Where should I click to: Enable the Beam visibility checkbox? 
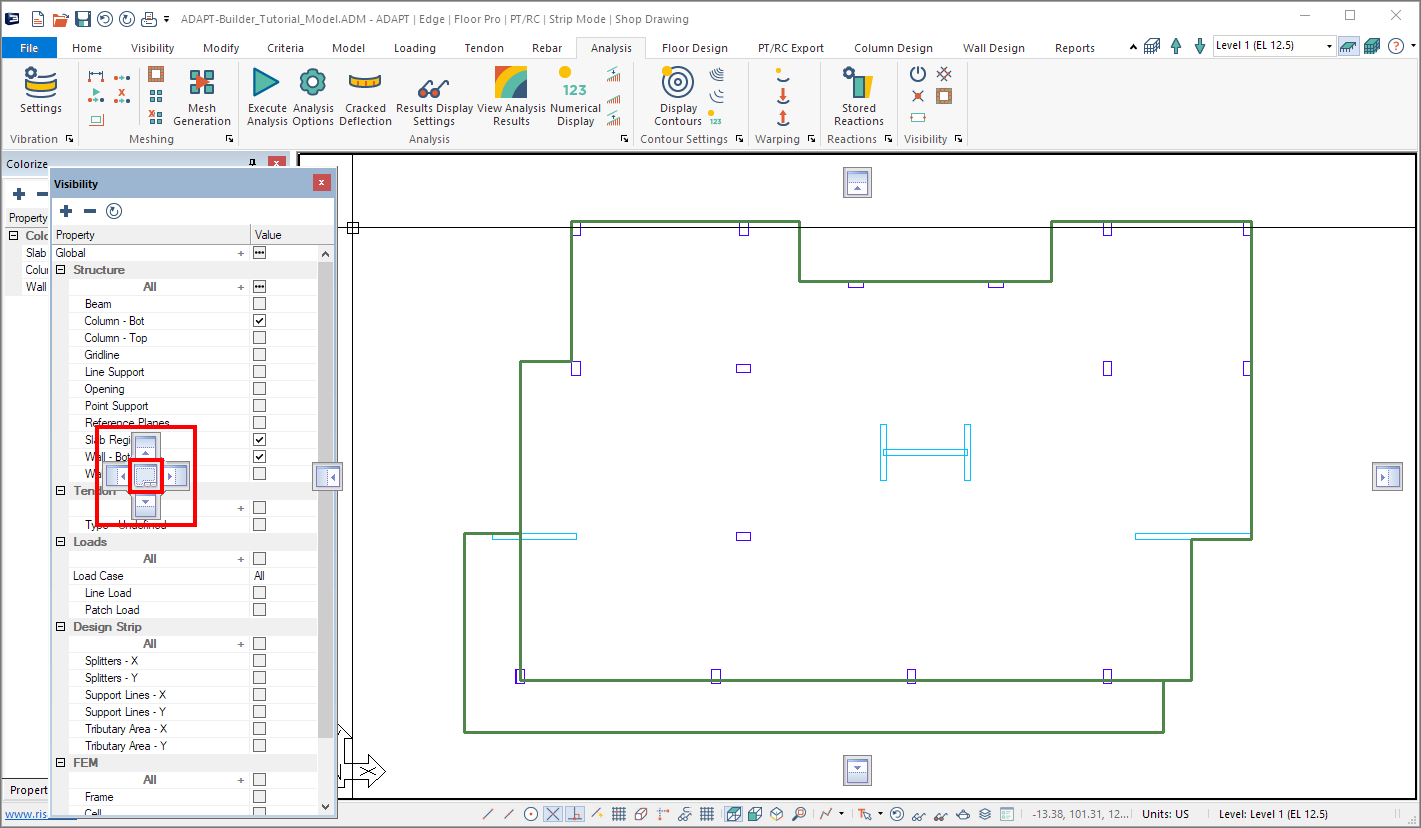(260, 304)
